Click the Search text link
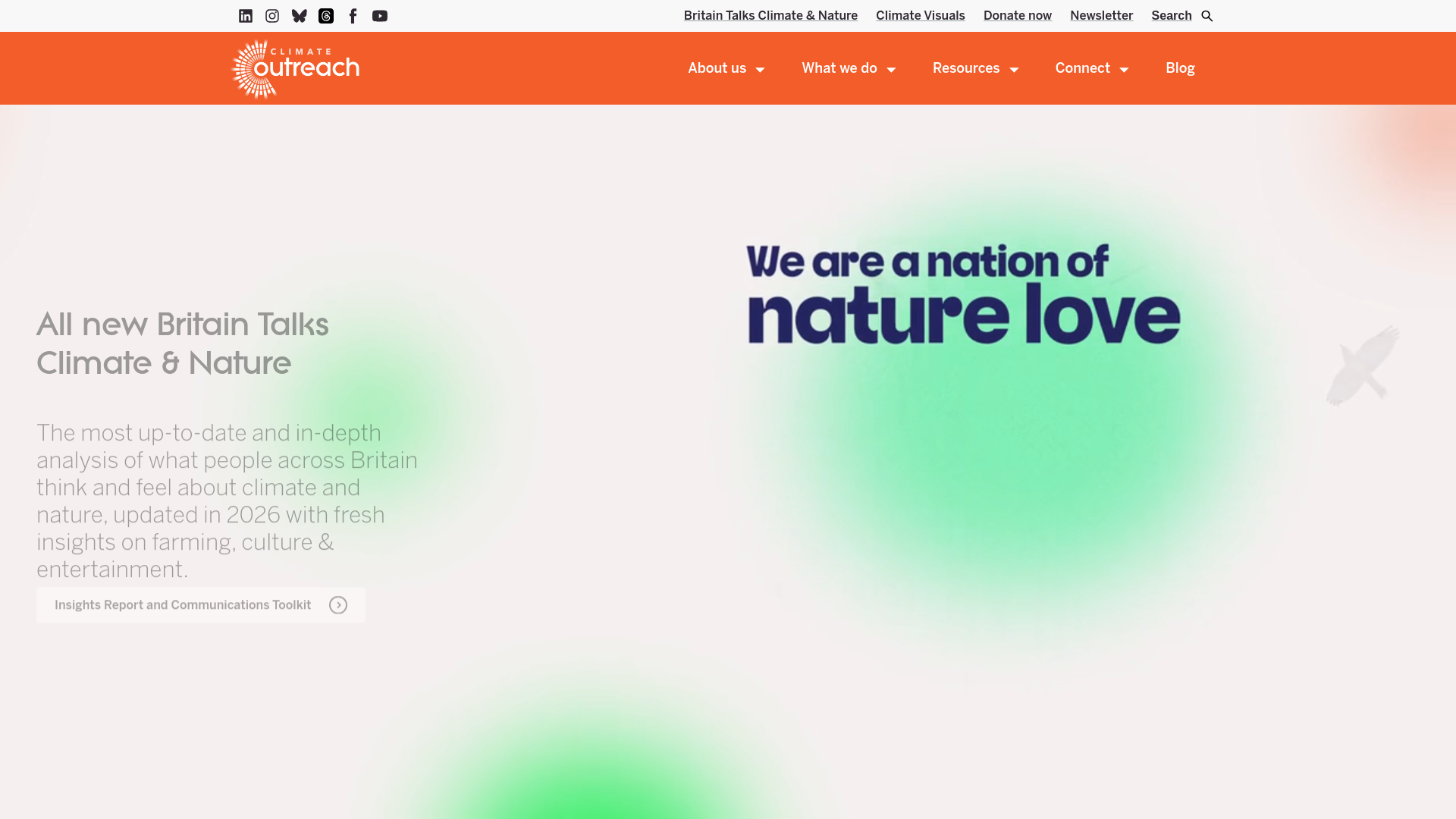Screen dimensions: 1456x819 [1171, 16]
